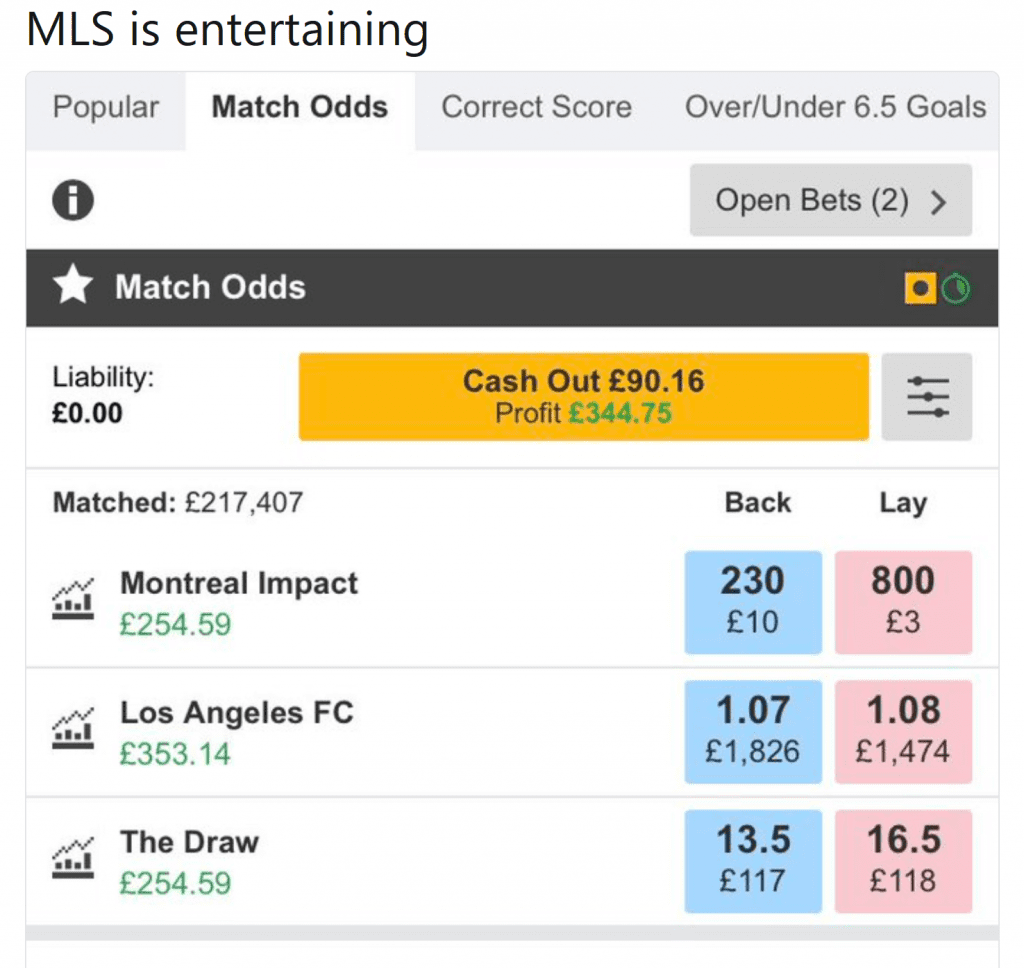
Task: Click the yellow square market icon
Action: (920, 289)
